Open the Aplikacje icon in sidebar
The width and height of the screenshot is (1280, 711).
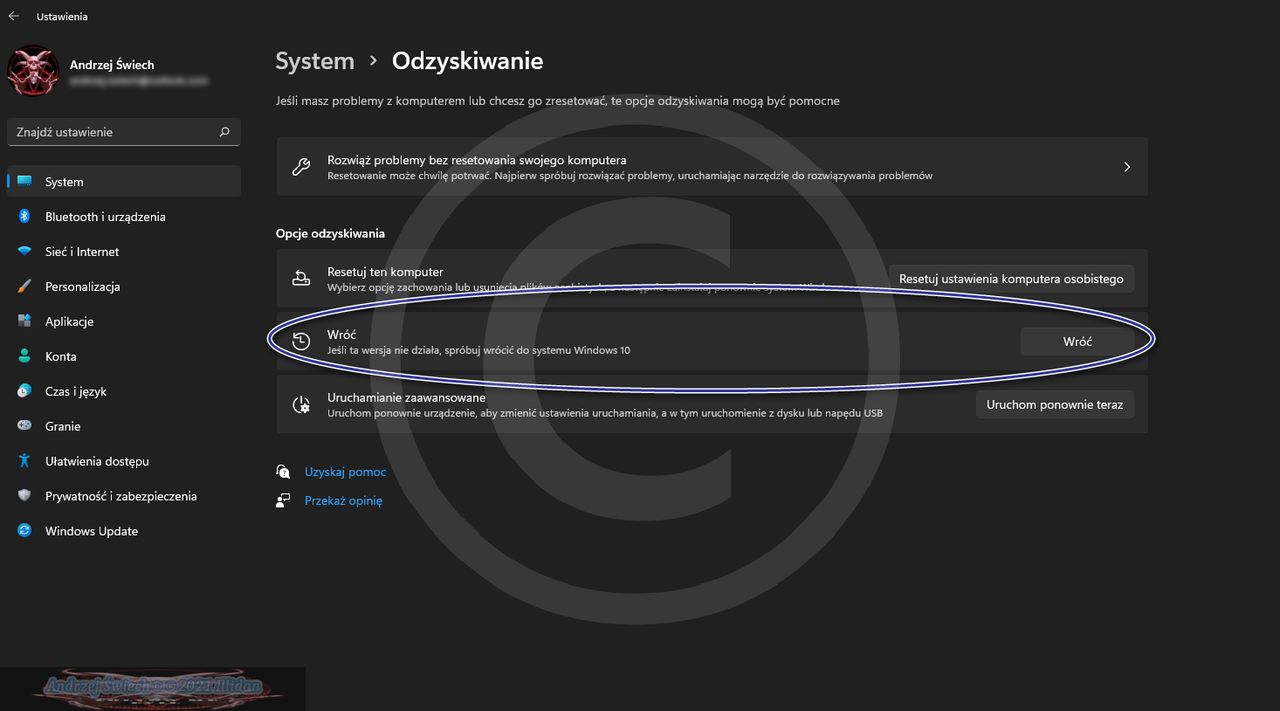[24, 322]
